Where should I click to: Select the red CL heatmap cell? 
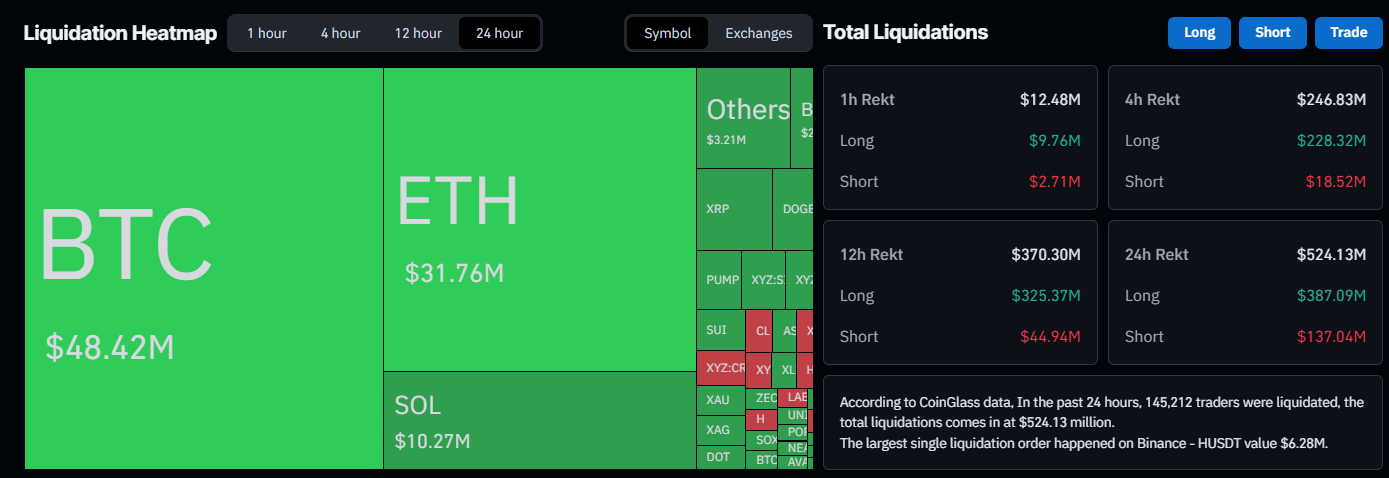click(x=759, y=331)
